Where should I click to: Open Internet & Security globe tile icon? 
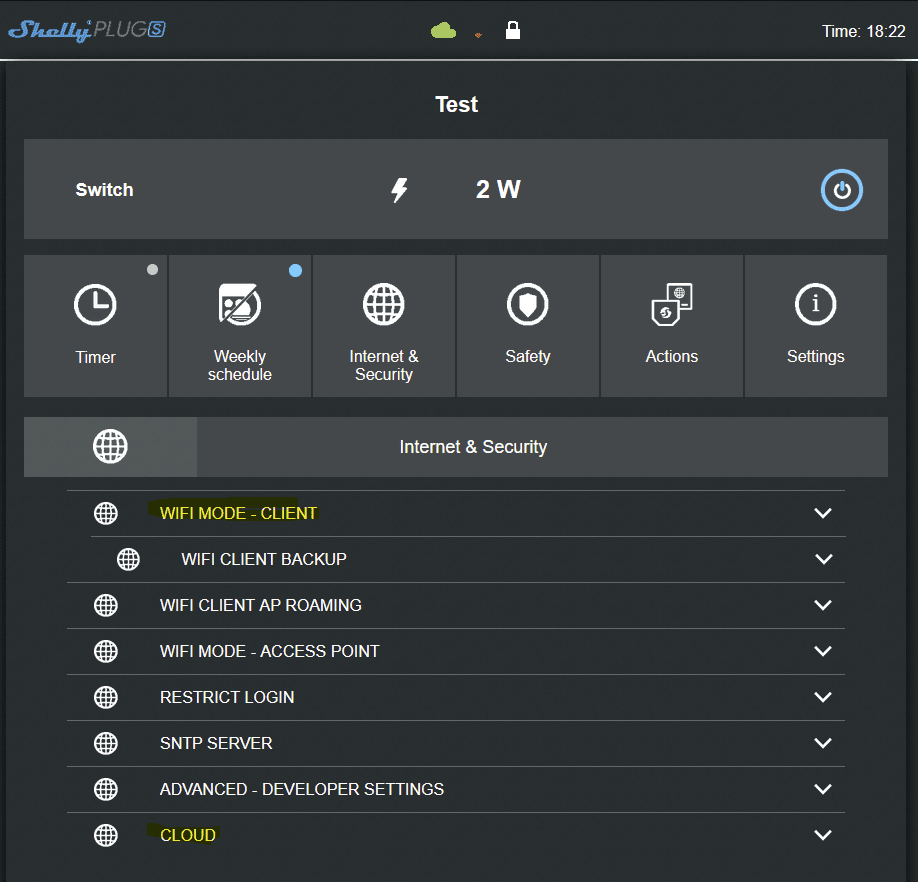pos(383,304)
